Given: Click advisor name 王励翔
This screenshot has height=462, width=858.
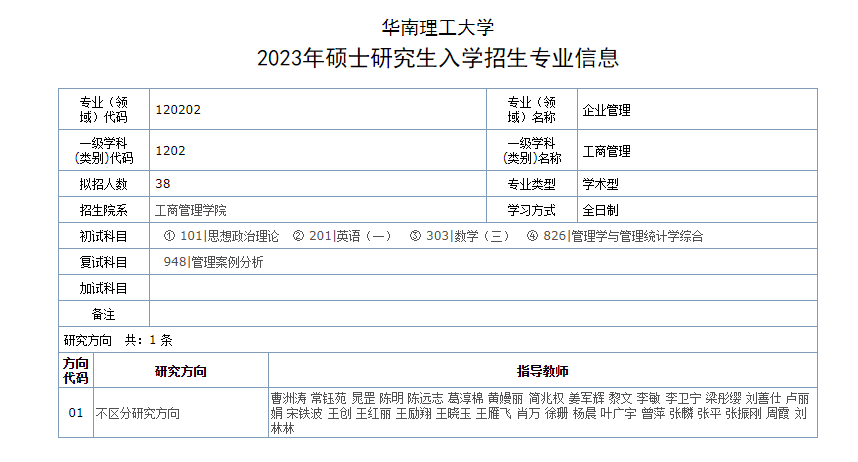Looking at the screenshot, I should [x=413, y=413].
